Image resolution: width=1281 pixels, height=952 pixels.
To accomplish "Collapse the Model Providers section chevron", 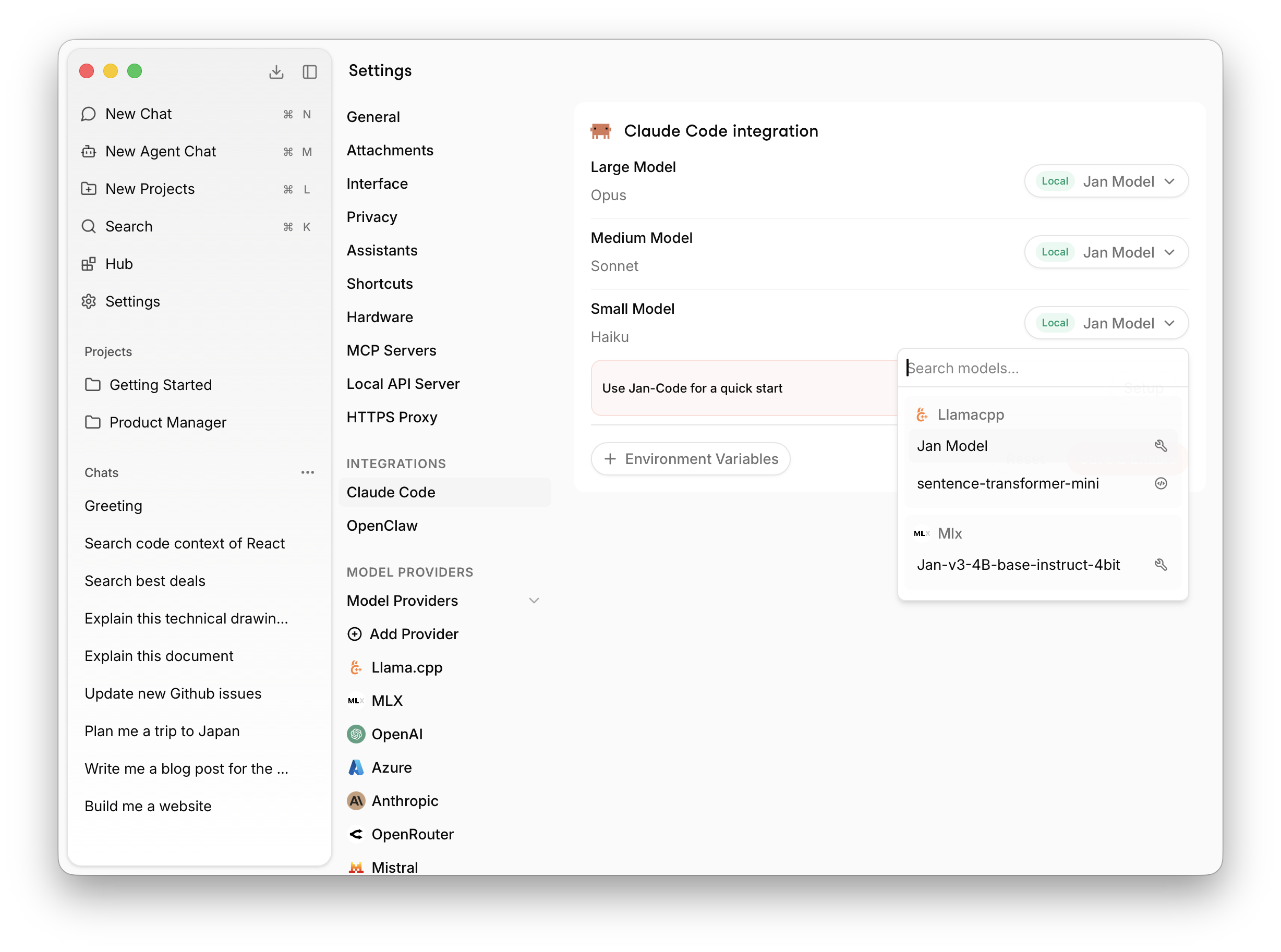I will coord(534,601).
